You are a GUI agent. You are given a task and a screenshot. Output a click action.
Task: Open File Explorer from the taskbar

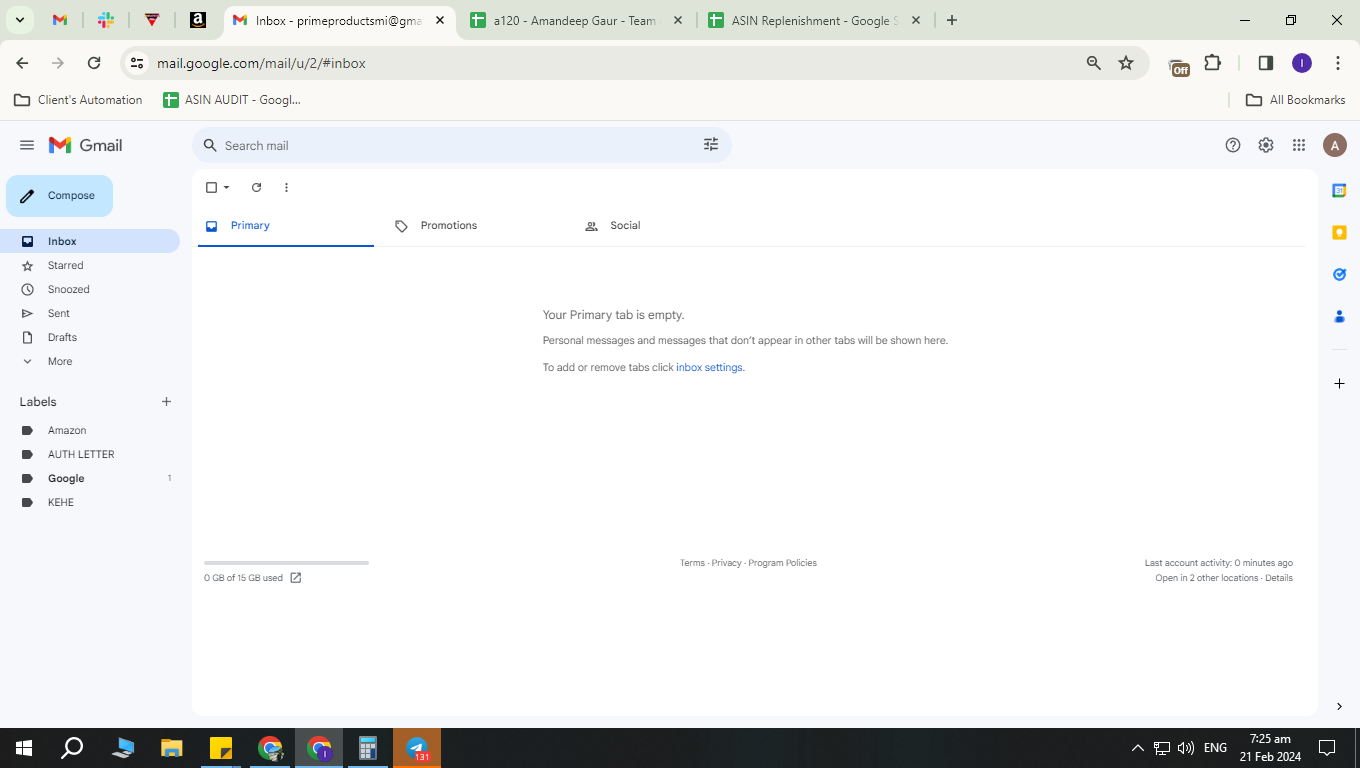(172, 748)
